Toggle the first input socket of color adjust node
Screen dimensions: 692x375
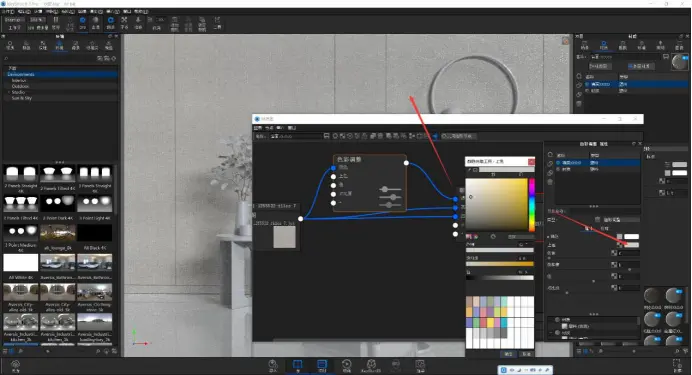(x=333, y=168)
